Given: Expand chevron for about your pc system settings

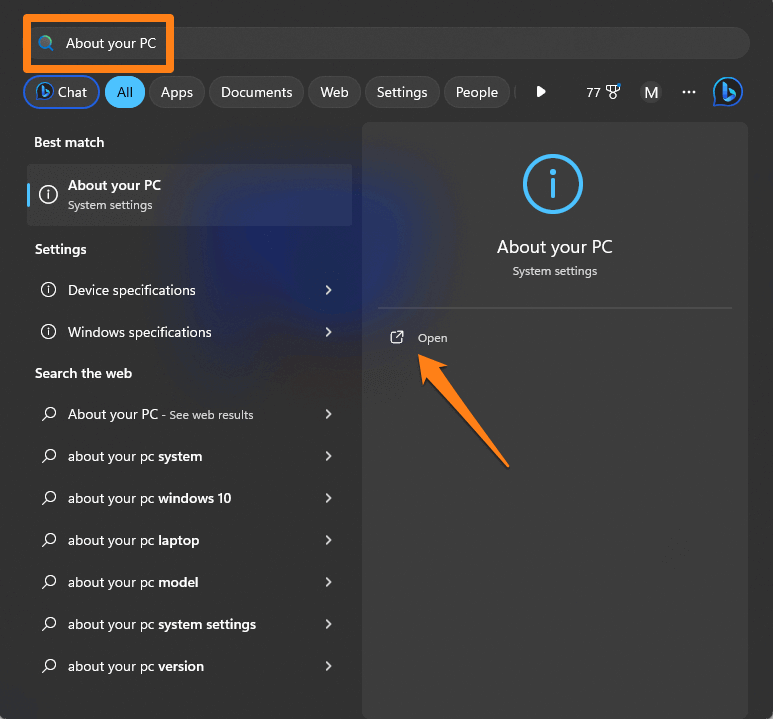Looking at the screenshot, I should coord(329,624).
